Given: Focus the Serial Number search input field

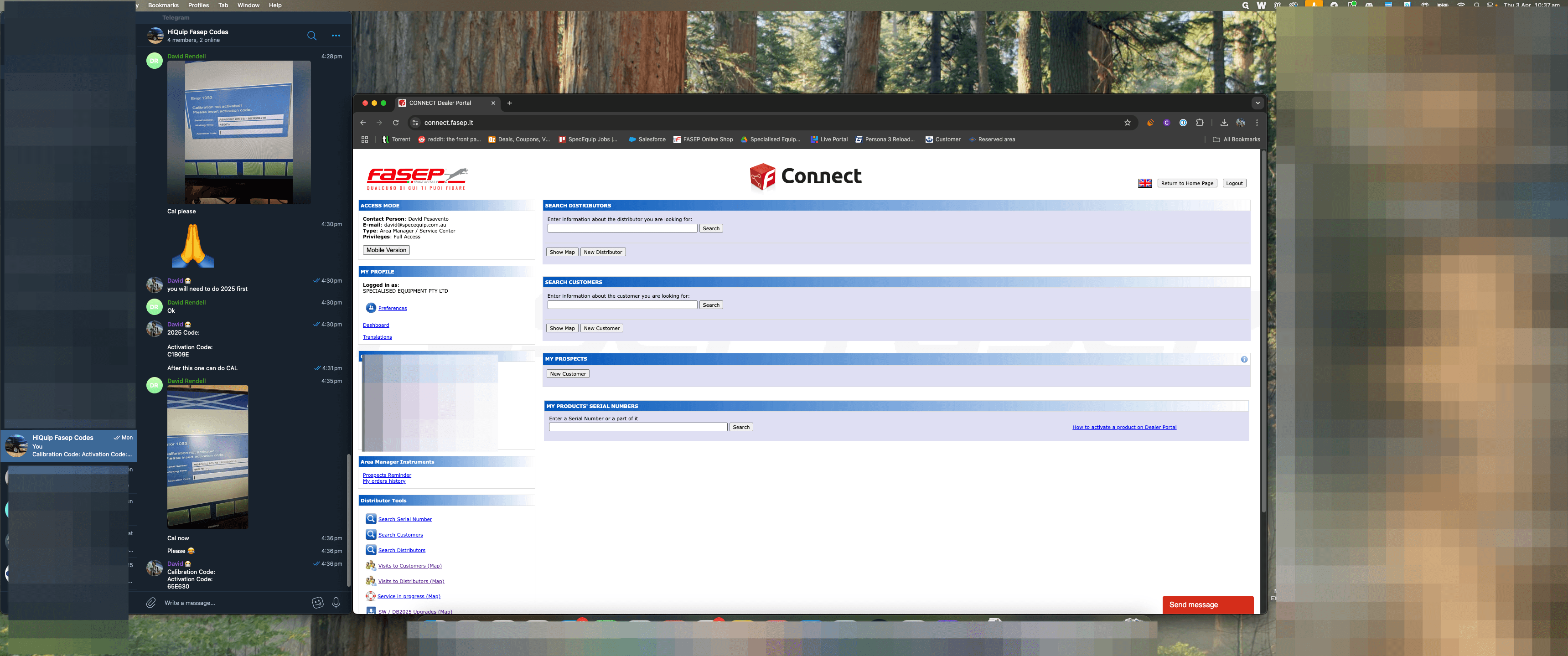Looking at the screenshot, I should click(x=638, y=427).
